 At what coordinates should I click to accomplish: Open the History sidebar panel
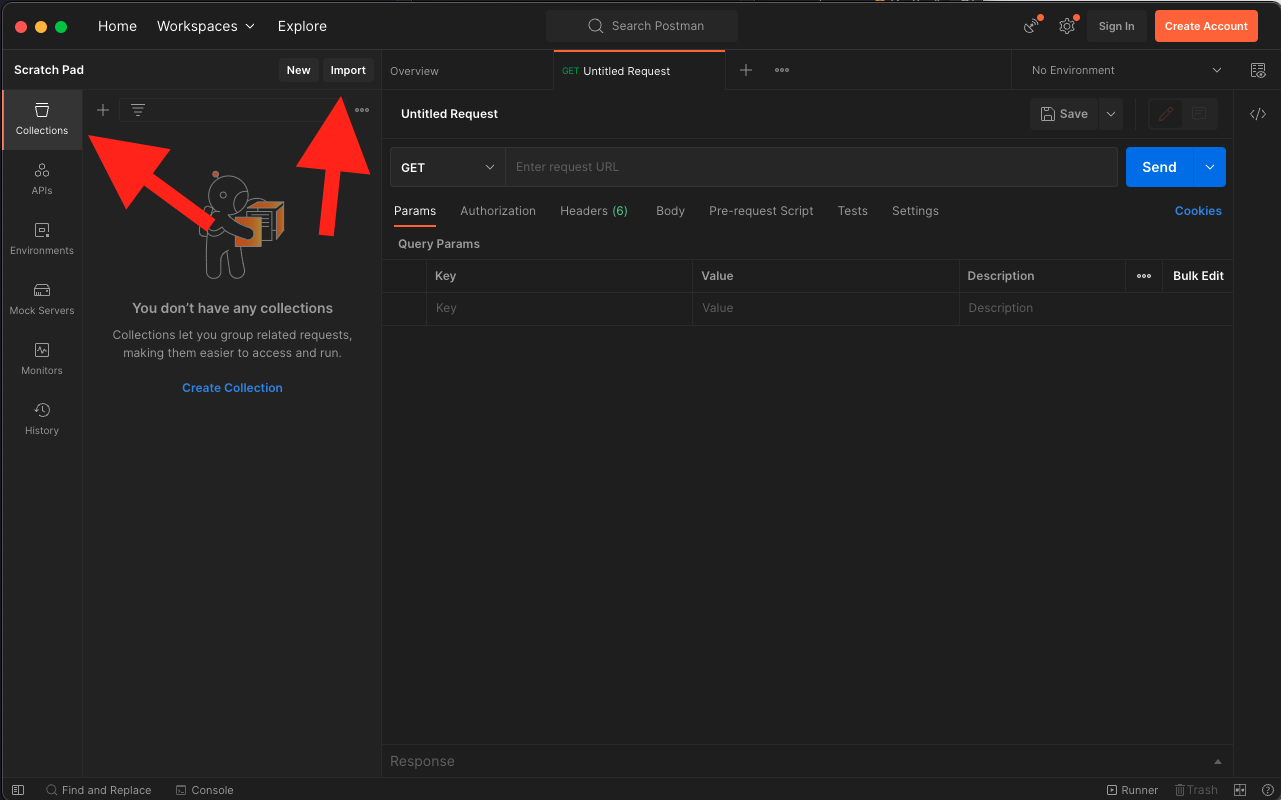42,419
